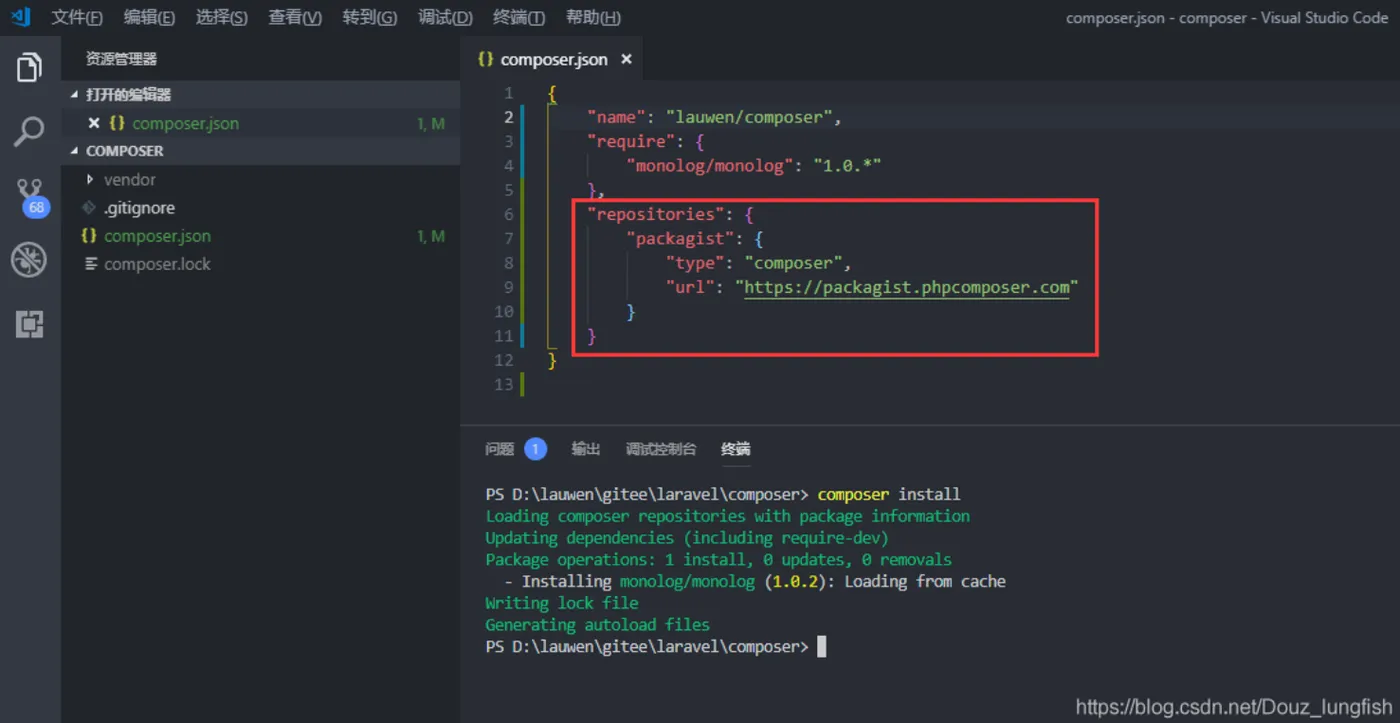Click 'Loading composer repositories' terminal line
Screen dimensions: 1400x723
pyautogui.click(x=728, y=516)
